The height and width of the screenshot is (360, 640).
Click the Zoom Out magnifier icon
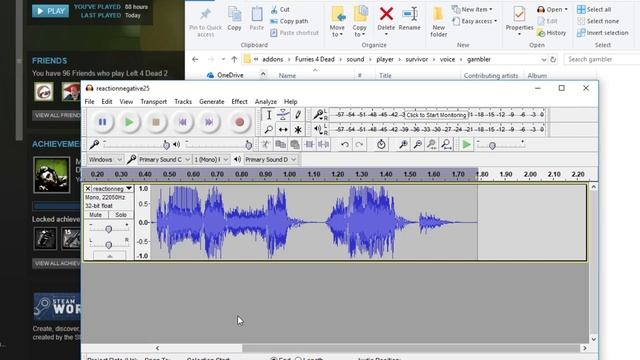click(x=418, y=144)
